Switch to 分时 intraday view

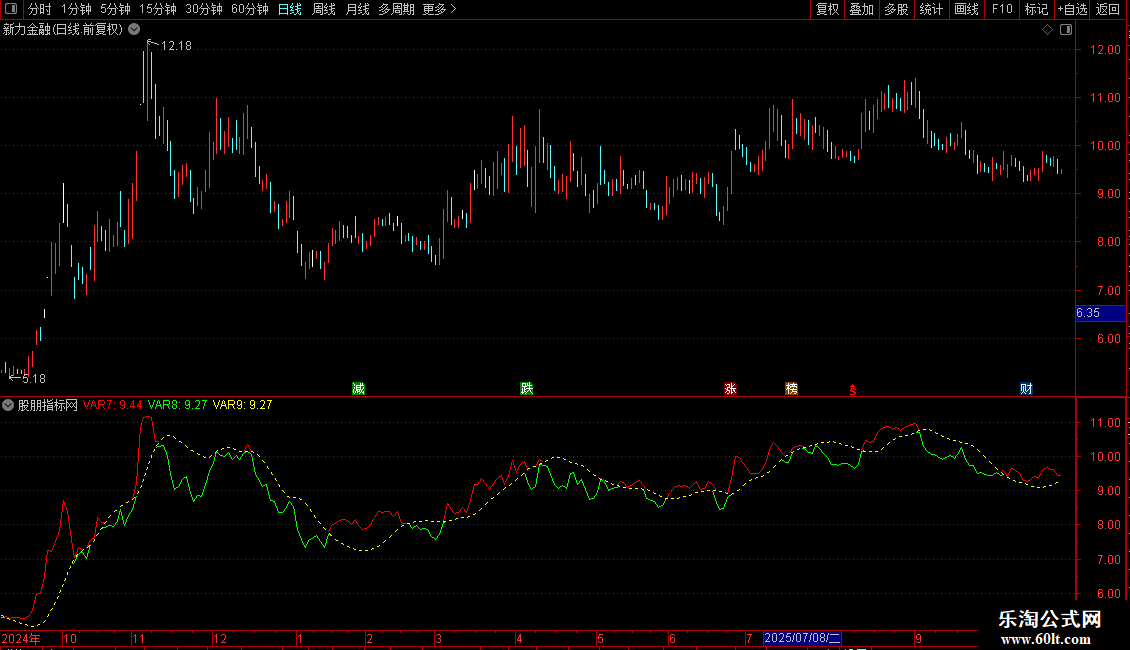coord(40,9)
